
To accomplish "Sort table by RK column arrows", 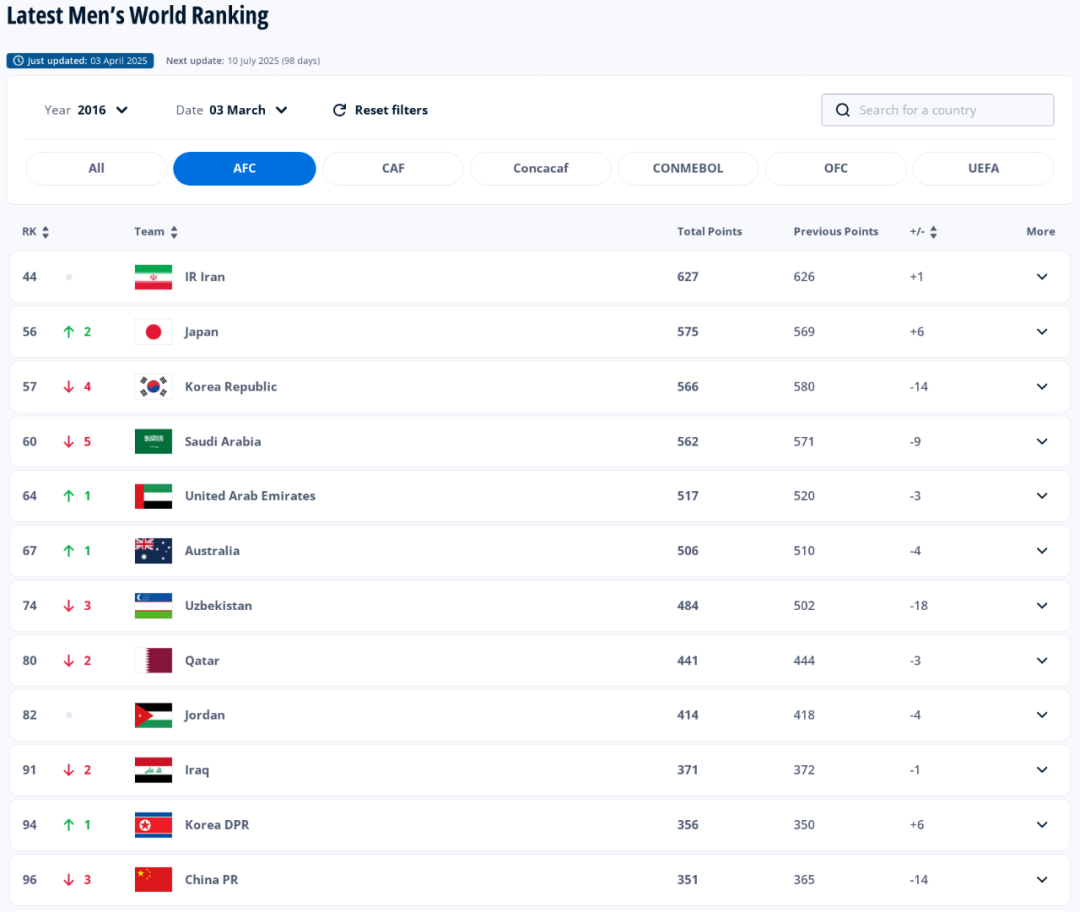I will (46, 232).
